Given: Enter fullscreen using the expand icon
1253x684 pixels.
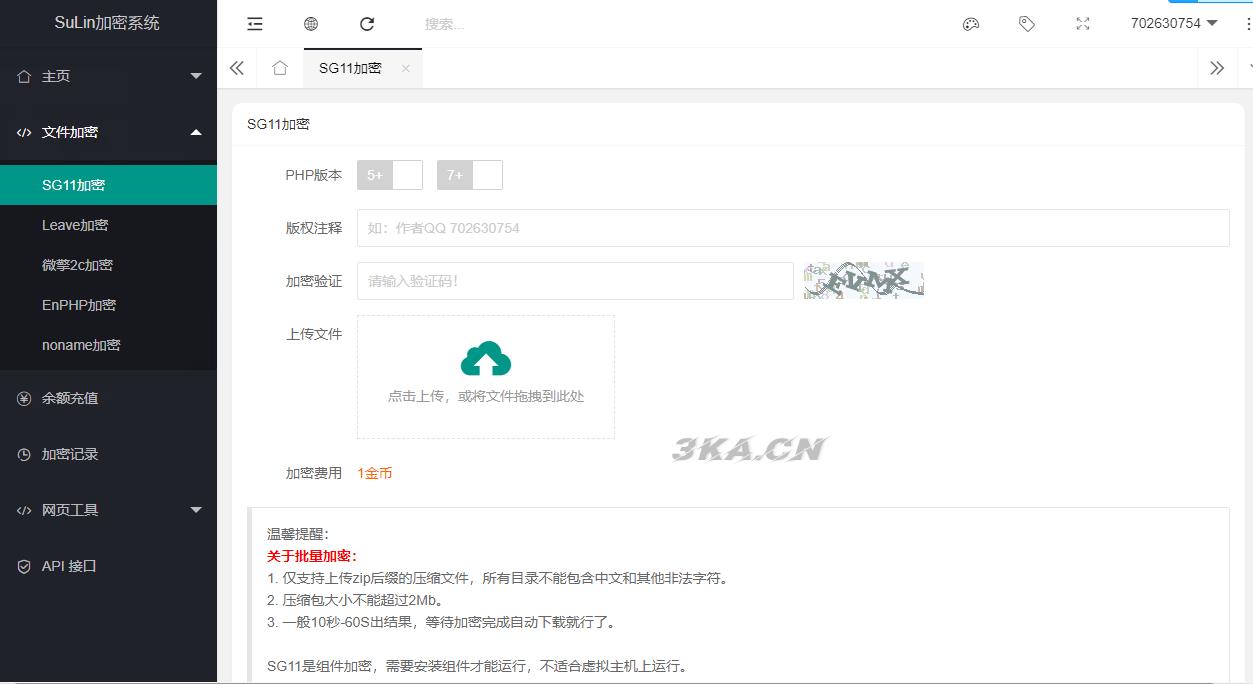Looking at the screenshot, I should (1082, 24).
